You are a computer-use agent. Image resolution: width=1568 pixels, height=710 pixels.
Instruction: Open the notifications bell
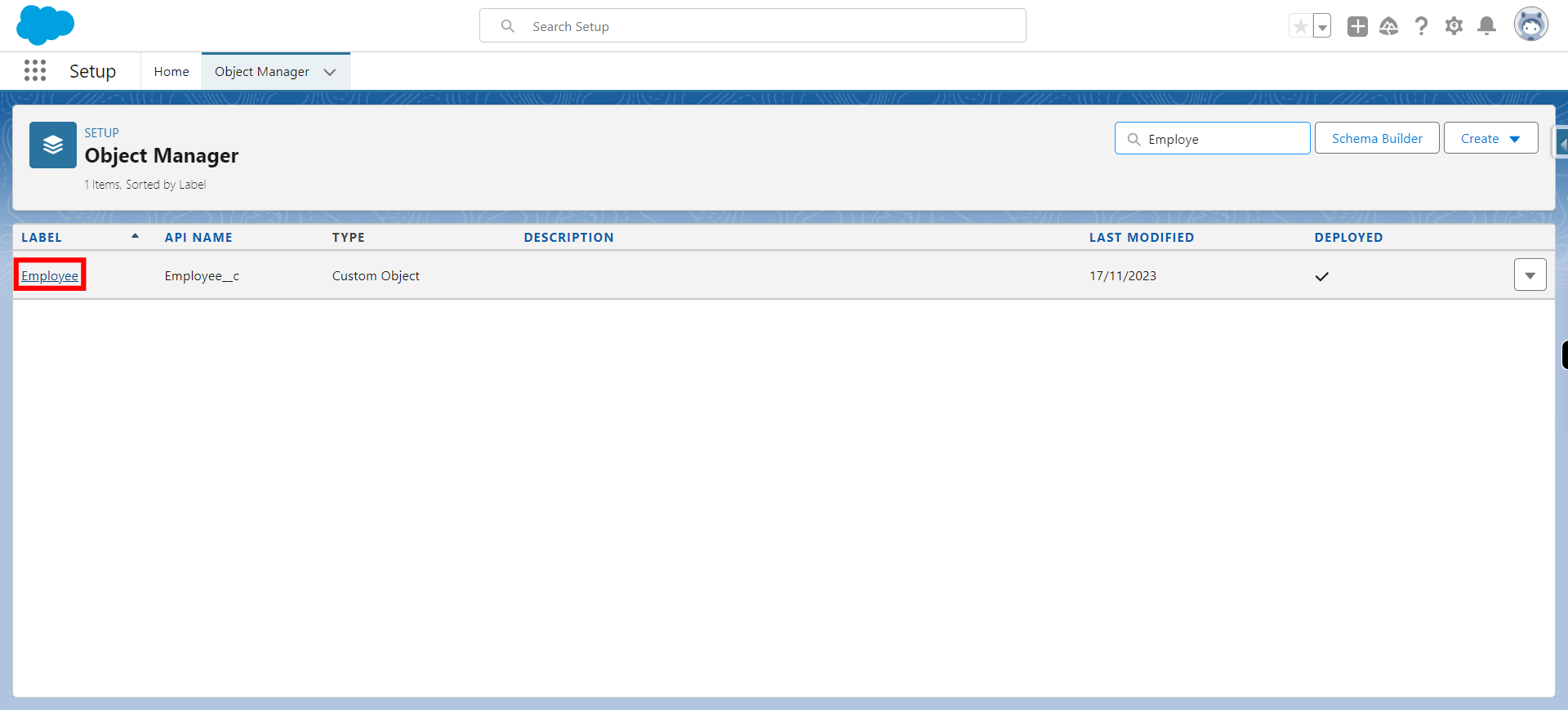1487,26
